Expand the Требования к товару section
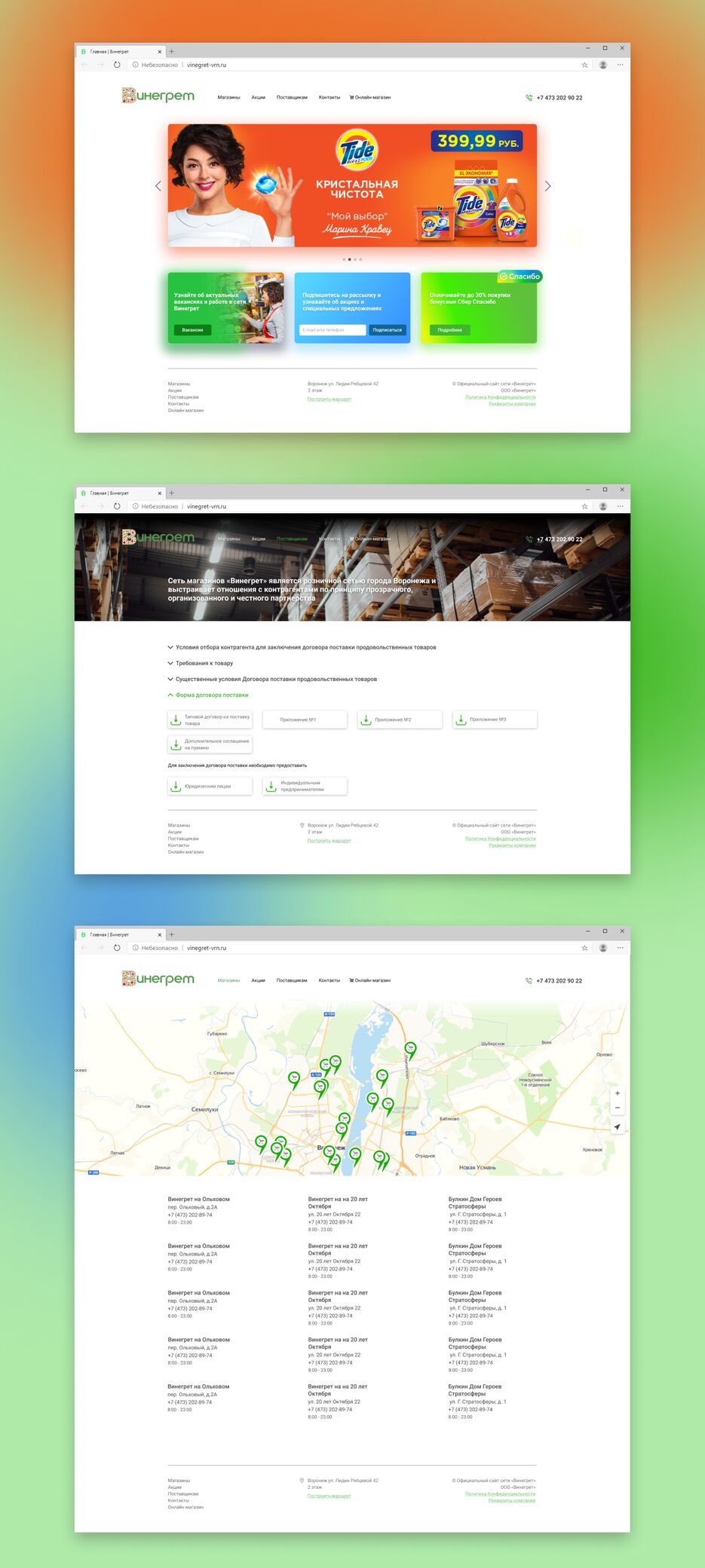The width and height of the screenshot is (705, 1568). point(201,663)
